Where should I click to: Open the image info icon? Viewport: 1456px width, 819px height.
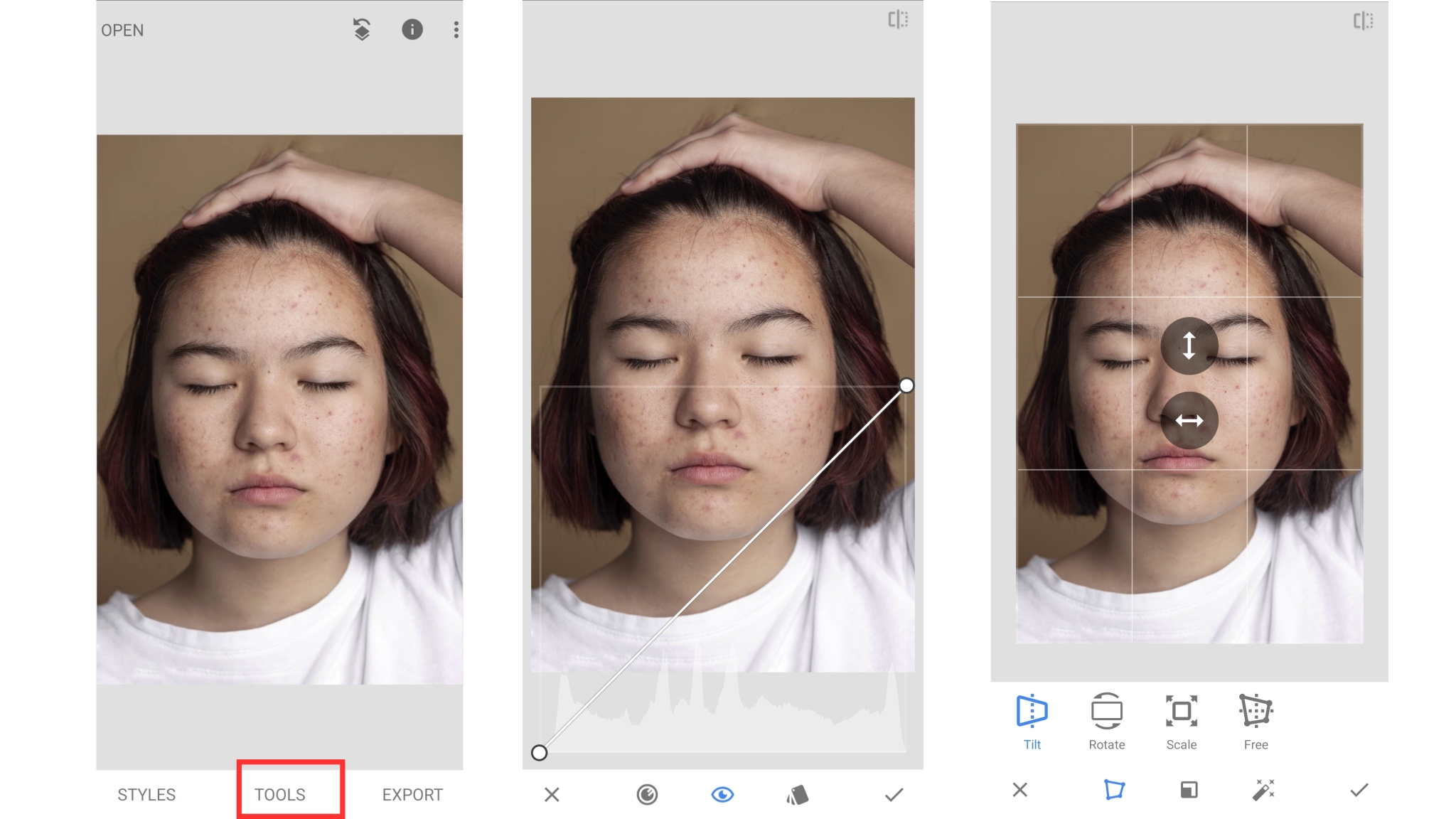pos(412,30)
